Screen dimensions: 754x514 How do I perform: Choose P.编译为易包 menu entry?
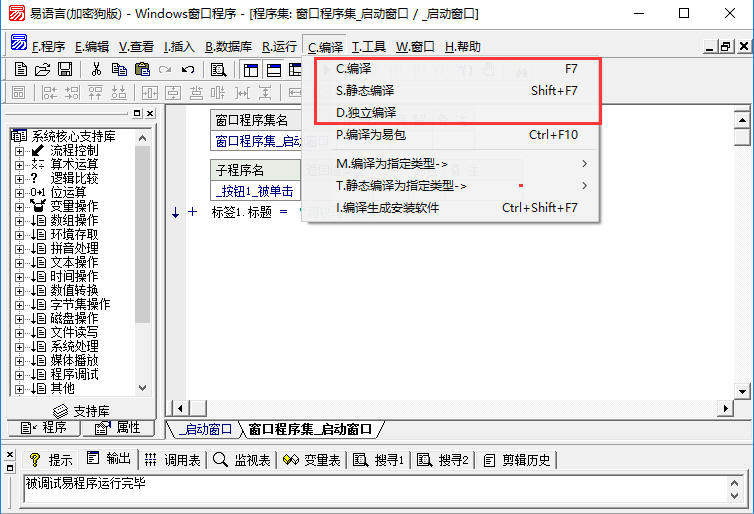point(370,135)
